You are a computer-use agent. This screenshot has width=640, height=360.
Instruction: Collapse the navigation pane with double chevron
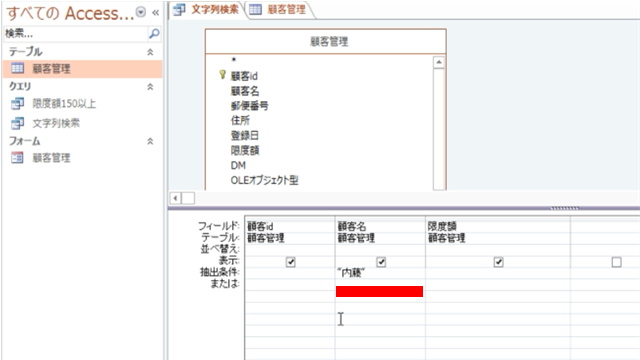pyautogui.click(x=156, y=13)
